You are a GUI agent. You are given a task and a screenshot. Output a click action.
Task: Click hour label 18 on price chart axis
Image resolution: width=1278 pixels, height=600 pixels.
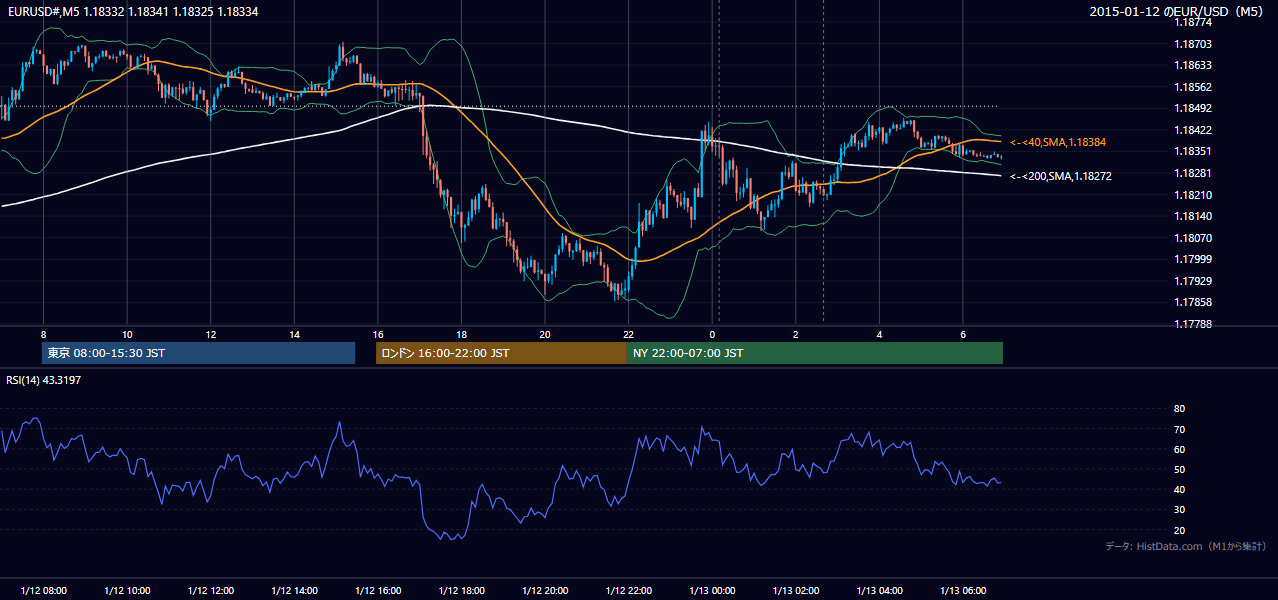[x=461, y=334]
